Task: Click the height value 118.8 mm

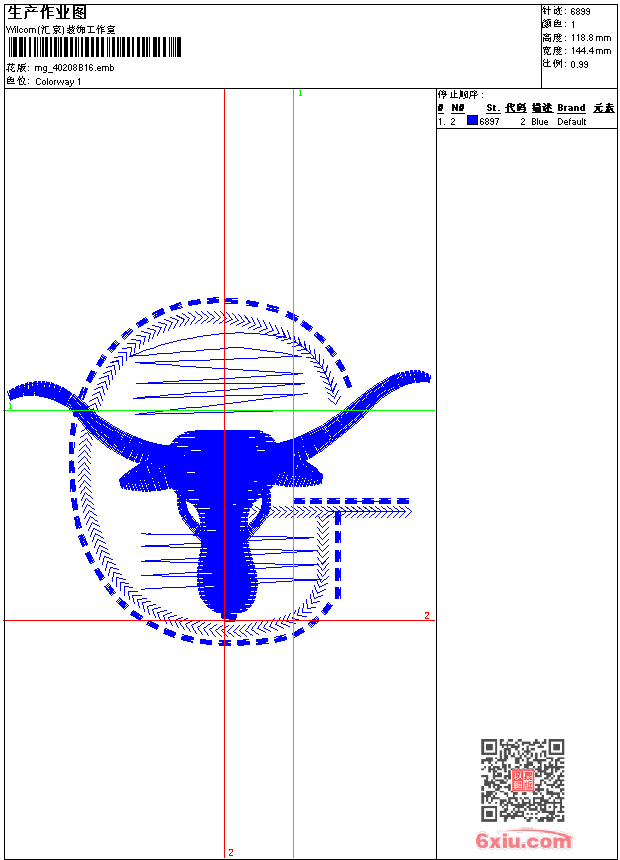Action: click(590, 37)
